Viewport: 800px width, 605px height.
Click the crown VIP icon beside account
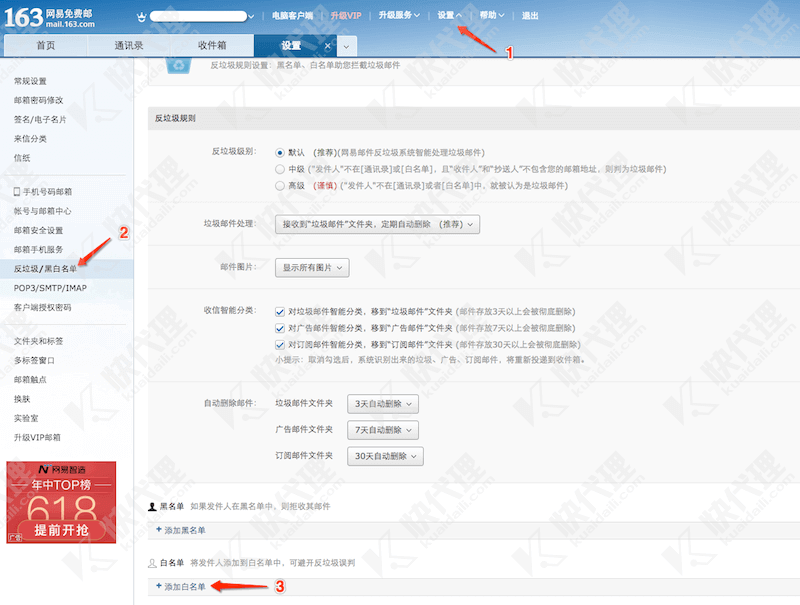point(141,16)
